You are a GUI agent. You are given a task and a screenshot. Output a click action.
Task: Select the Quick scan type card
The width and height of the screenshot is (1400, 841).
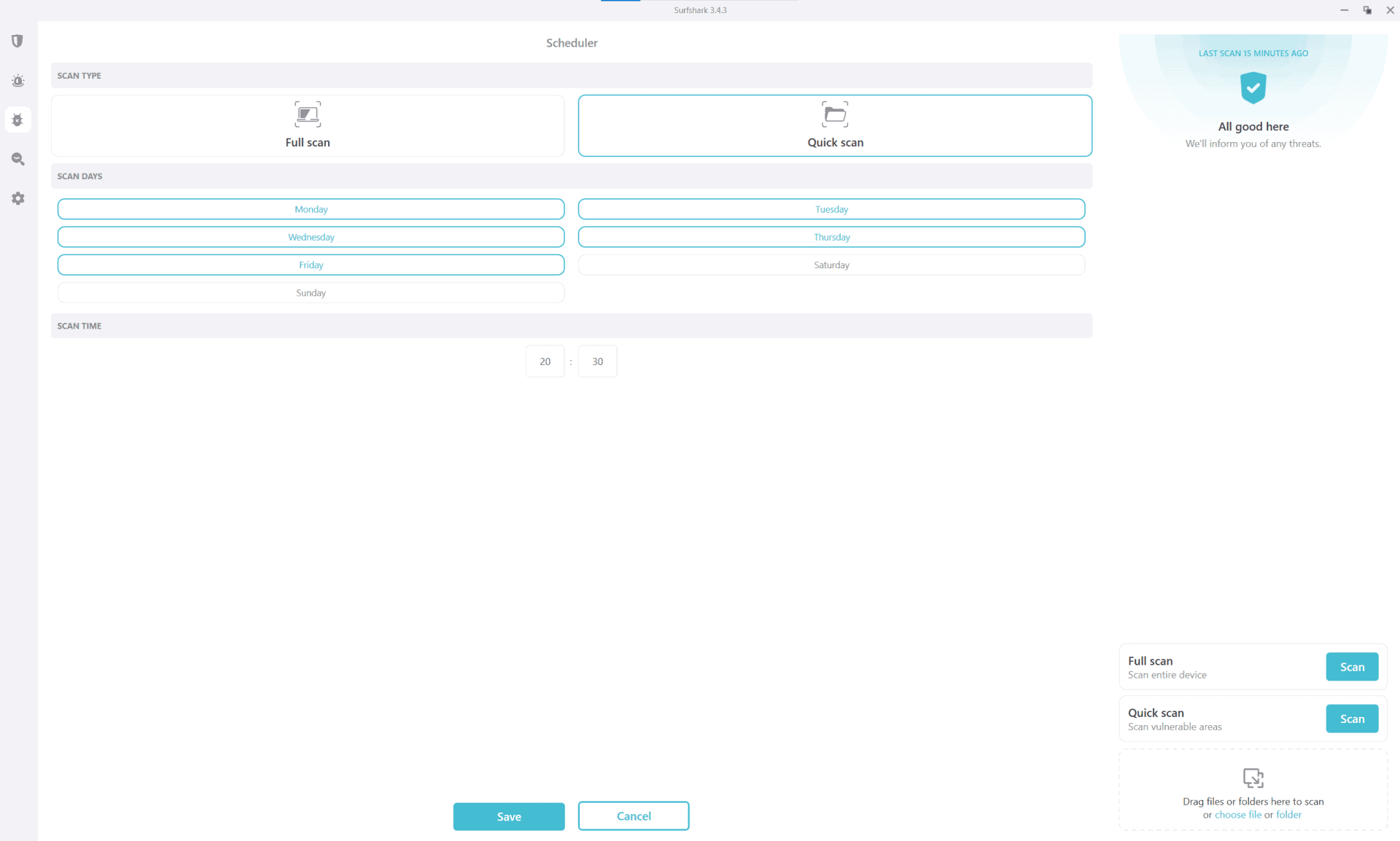click(x=835, y=125)
